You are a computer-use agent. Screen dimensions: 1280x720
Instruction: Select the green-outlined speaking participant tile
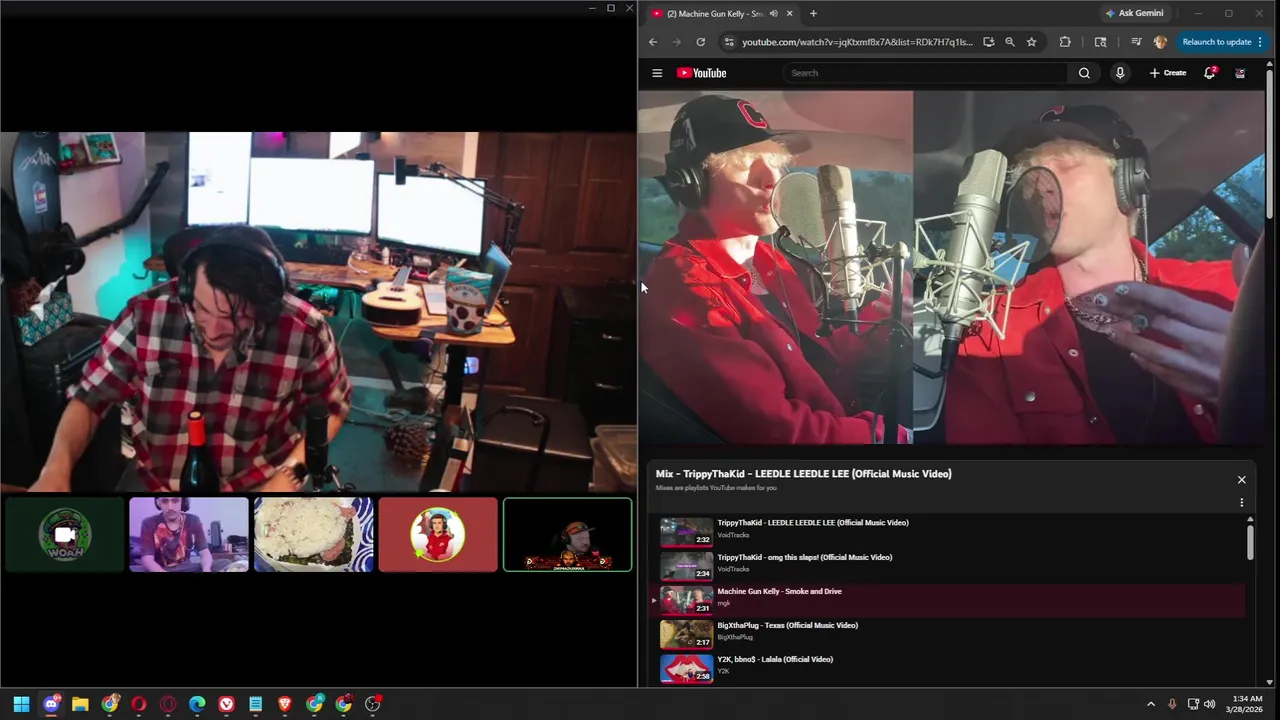pyautogui.click(x=567, y=535)
